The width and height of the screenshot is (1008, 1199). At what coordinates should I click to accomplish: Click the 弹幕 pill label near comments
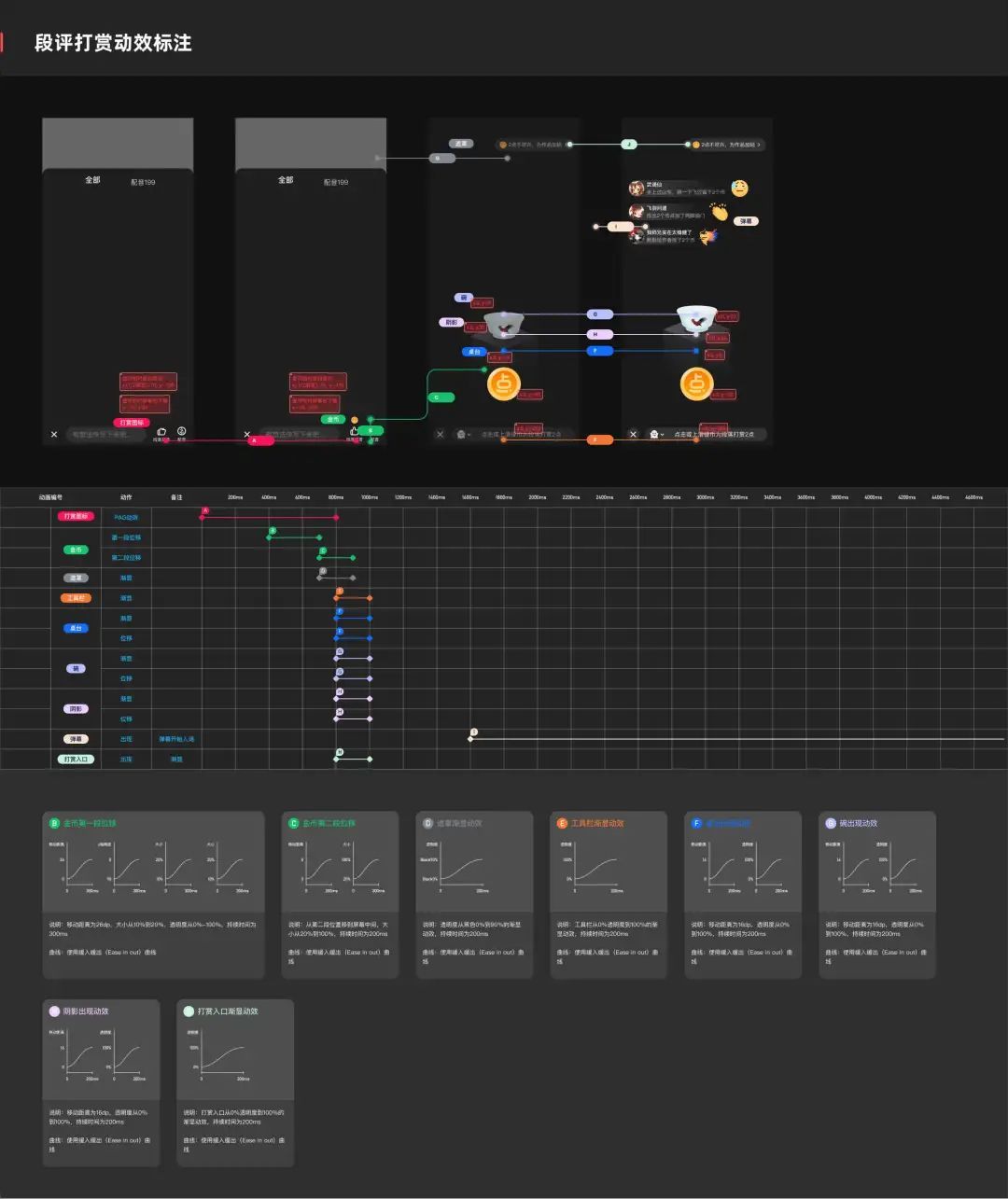[746, 221]
